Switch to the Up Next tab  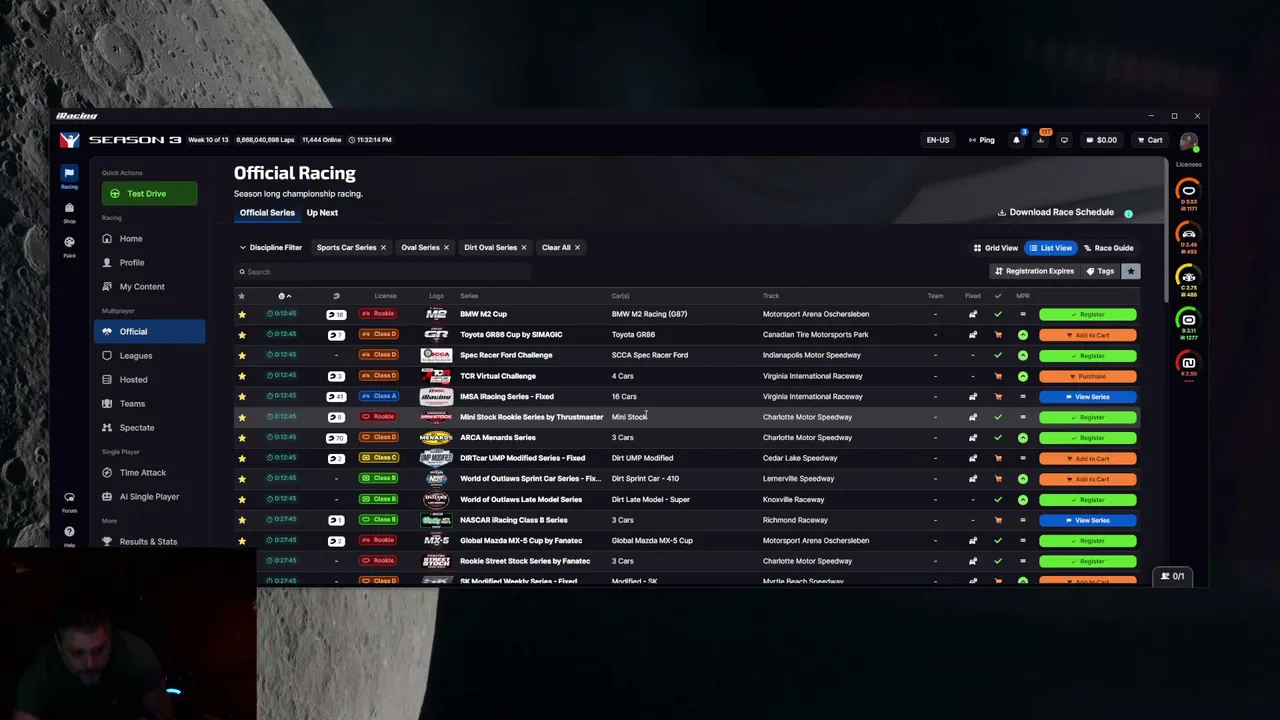coord(322,213)
